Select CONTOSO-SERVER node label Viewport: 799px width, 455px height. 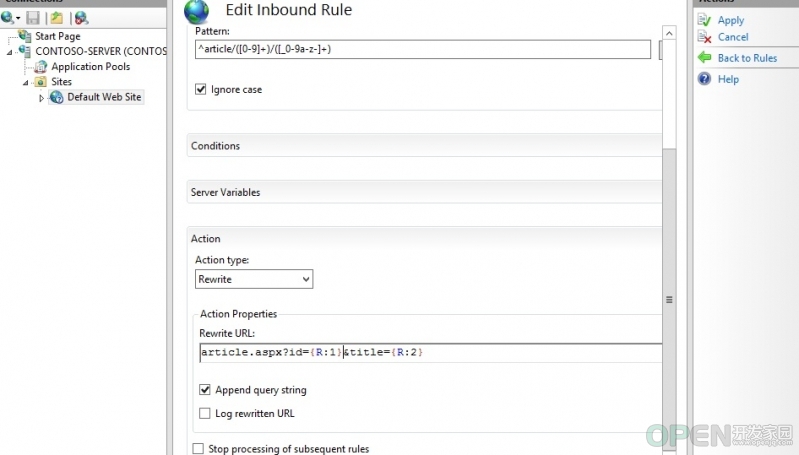(100, 51)
